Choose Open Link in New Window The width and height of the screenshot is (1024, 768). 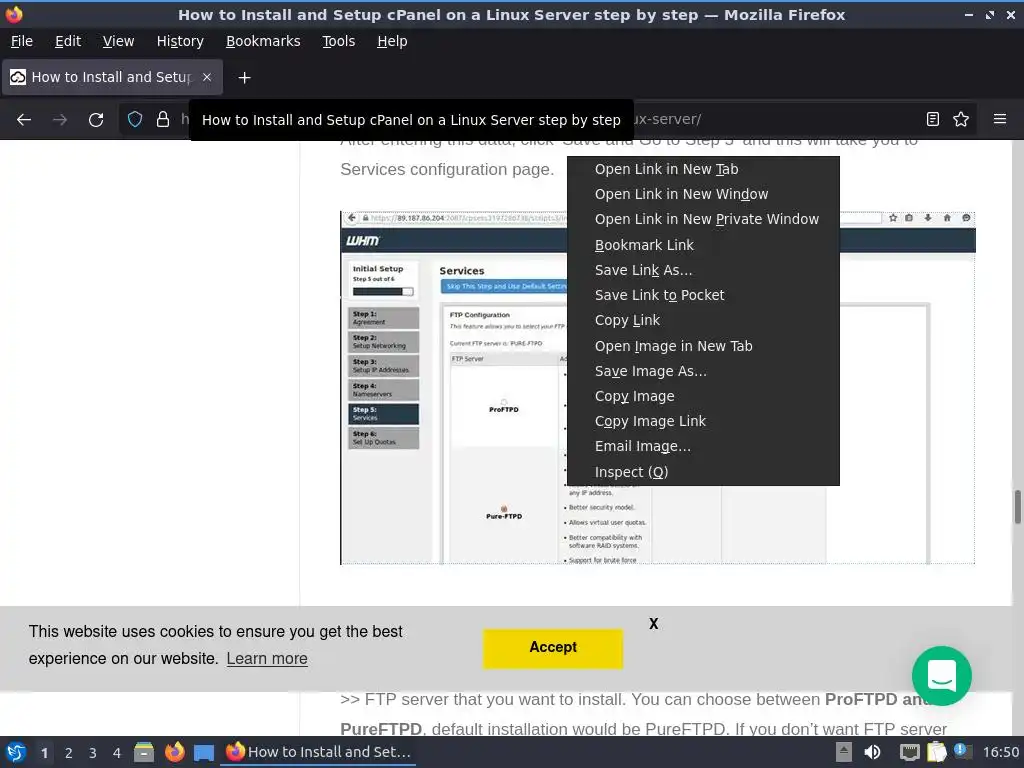click(703, 194)
